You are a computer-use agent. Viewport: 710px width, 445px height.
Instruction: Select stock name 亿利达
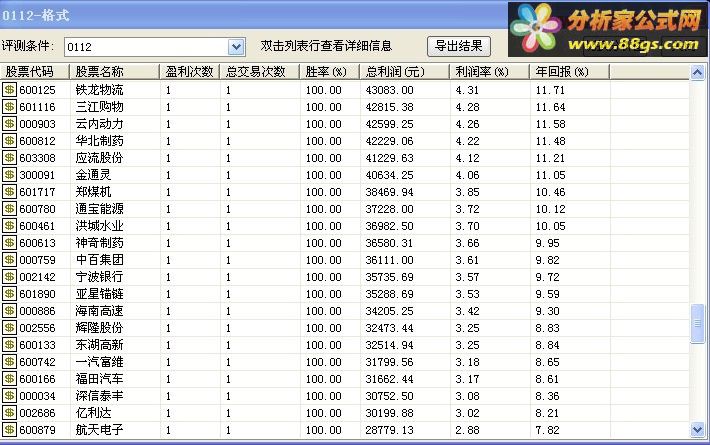(x=93, y=413)
